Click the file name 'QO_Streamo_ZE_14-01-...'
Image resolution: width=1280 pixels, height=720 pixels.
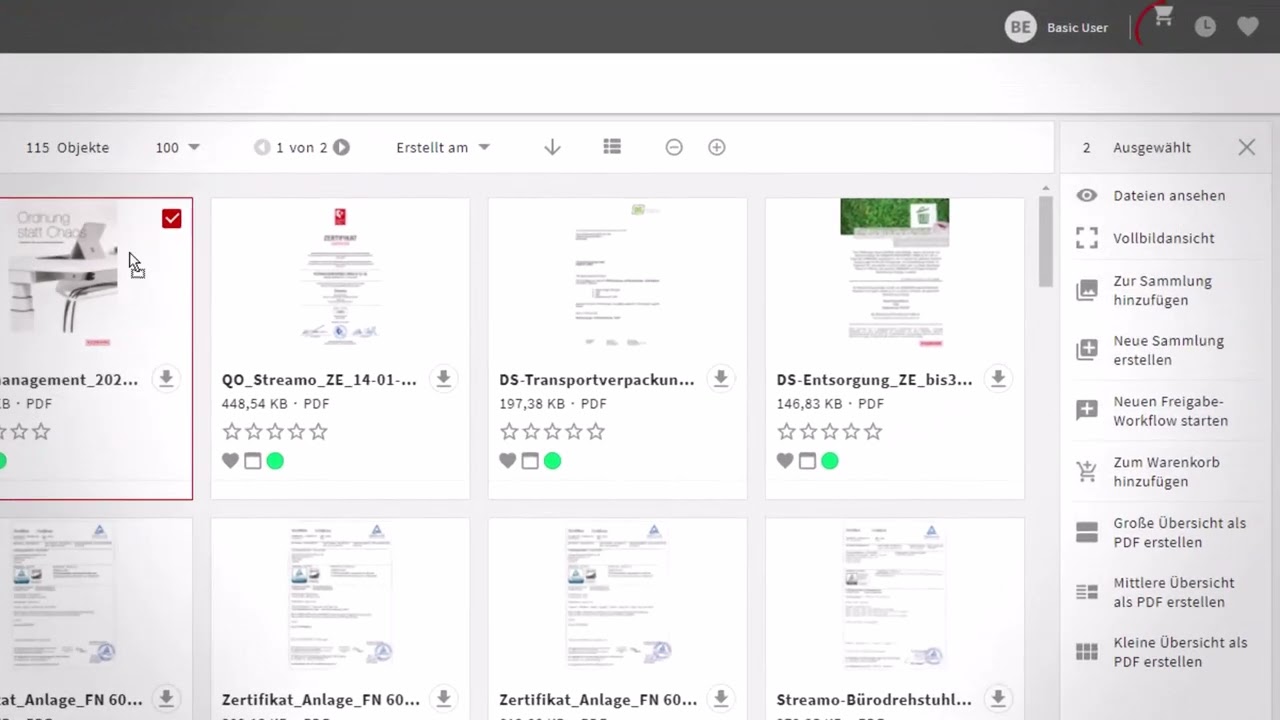(x=319, y=380)
